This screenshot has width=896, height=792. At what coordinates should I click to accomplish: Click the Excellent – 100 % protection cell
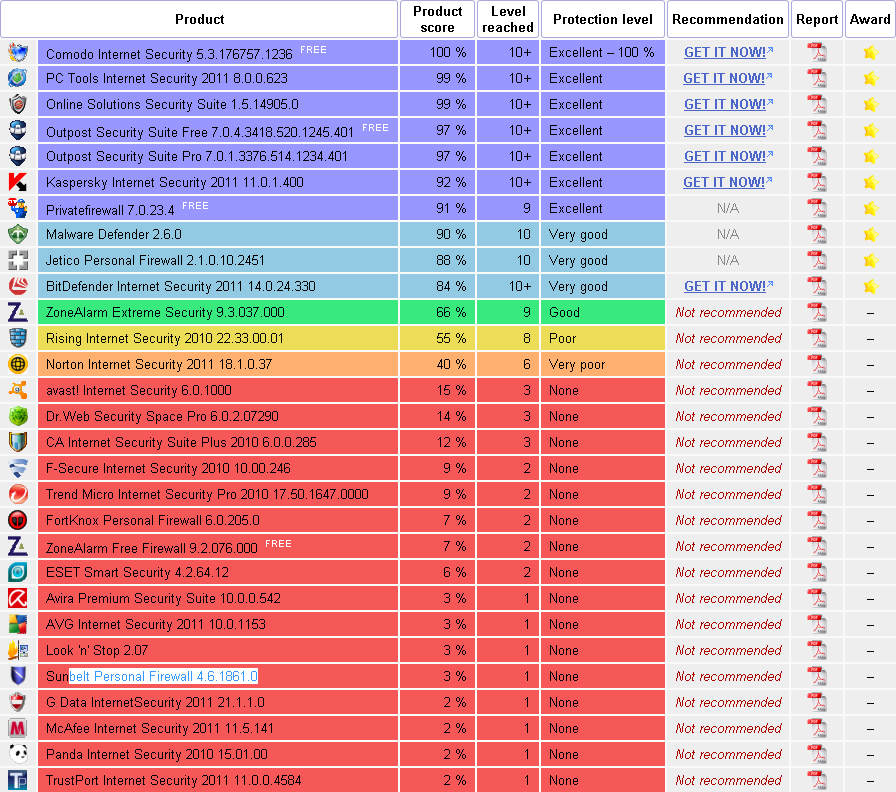(x=602, y=53)
